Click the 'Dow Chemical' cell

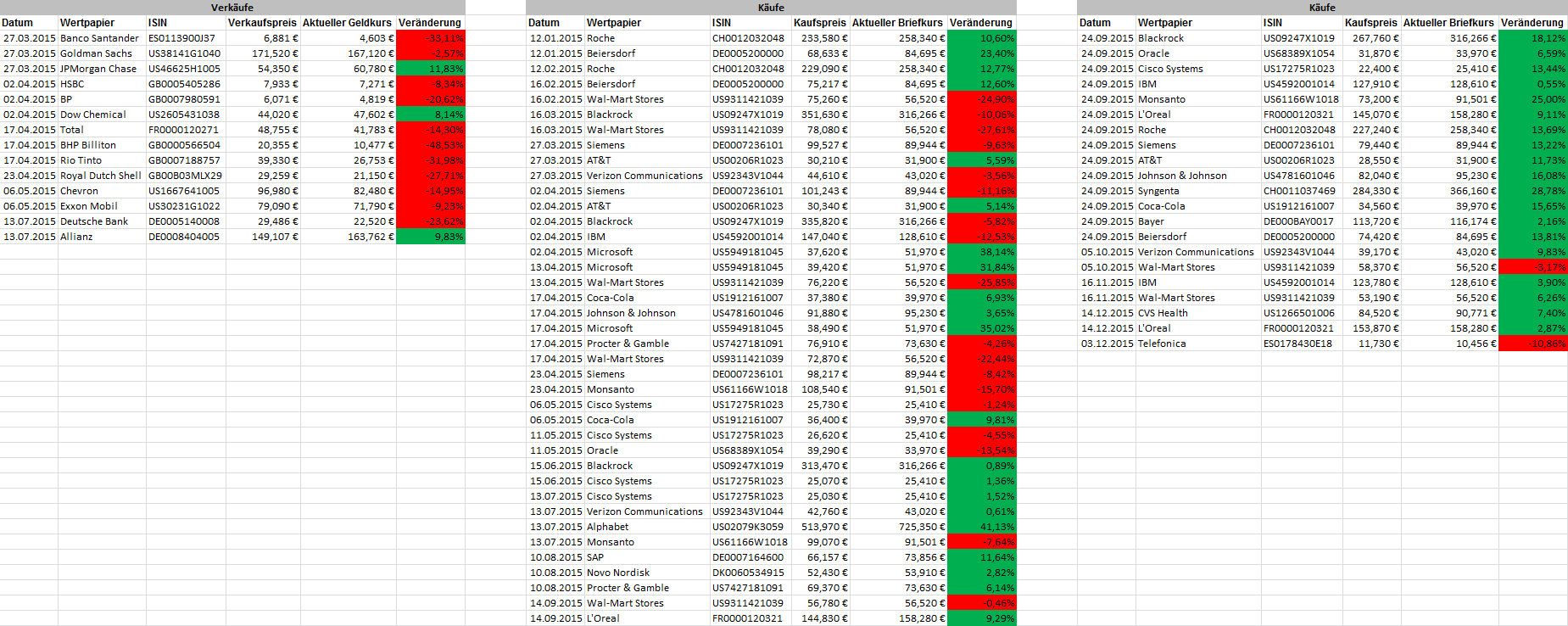(x=102, y=115)
